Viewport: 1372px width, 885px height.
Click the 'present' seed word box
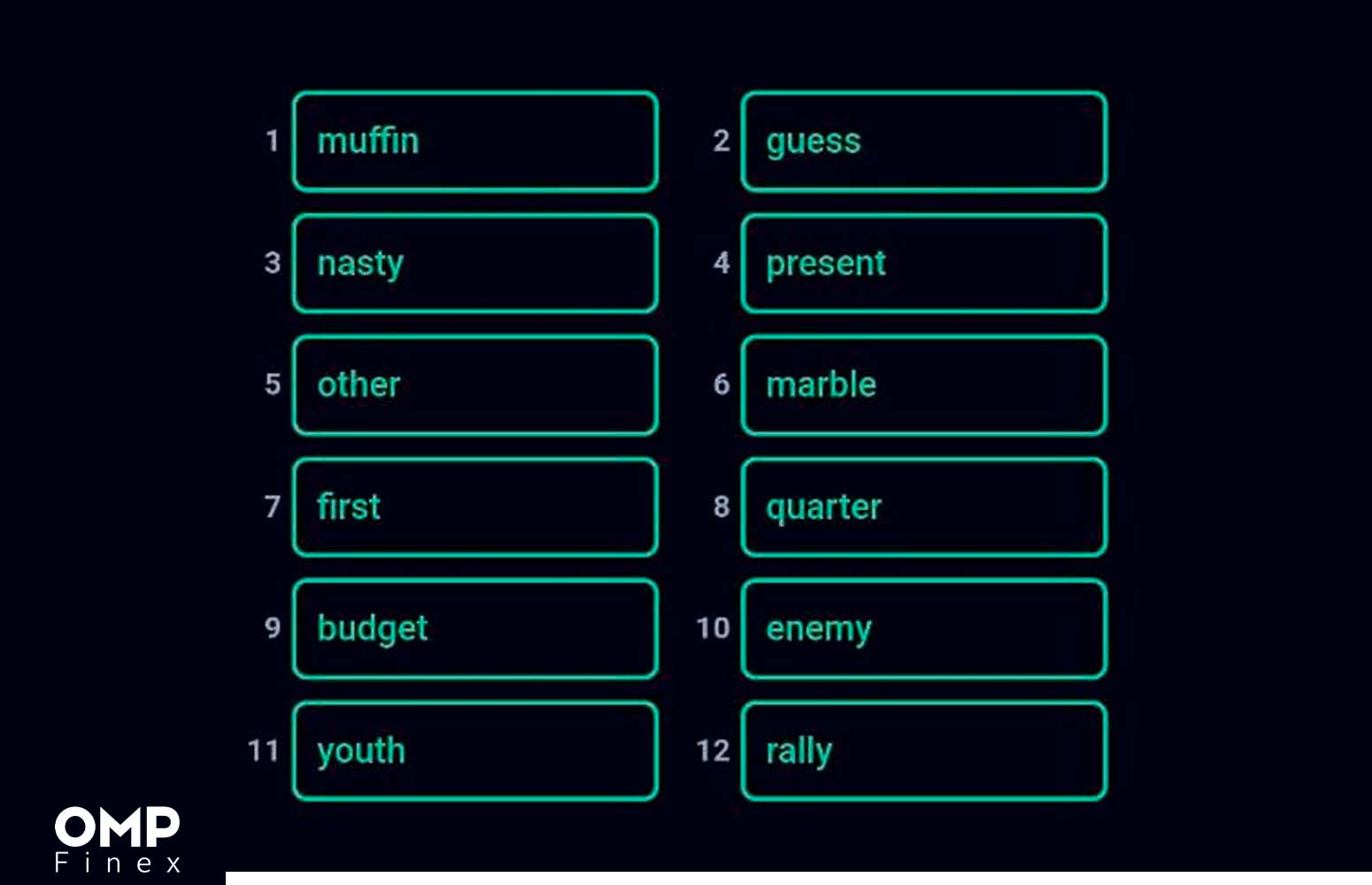click(x=924, y=263)
